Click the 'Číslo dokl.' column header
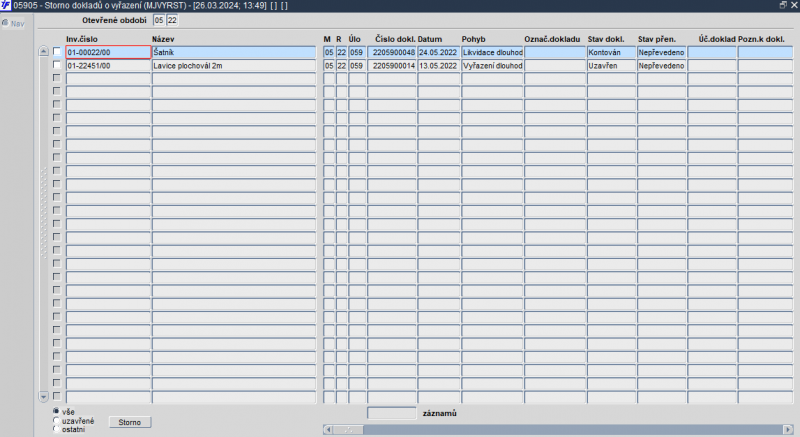 [x=395, y=39]
